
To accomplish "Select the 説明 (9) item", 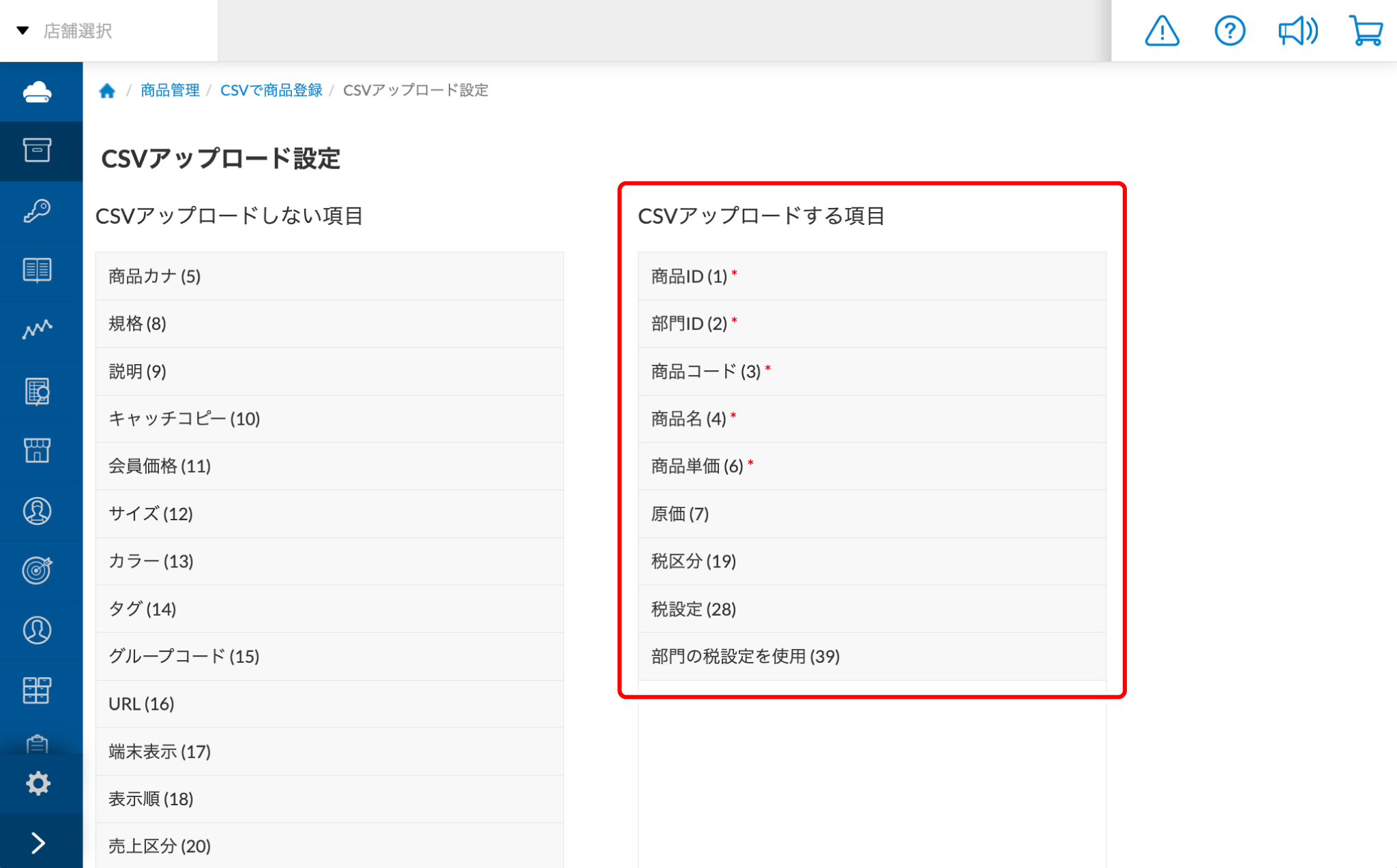I will [329, 371].
